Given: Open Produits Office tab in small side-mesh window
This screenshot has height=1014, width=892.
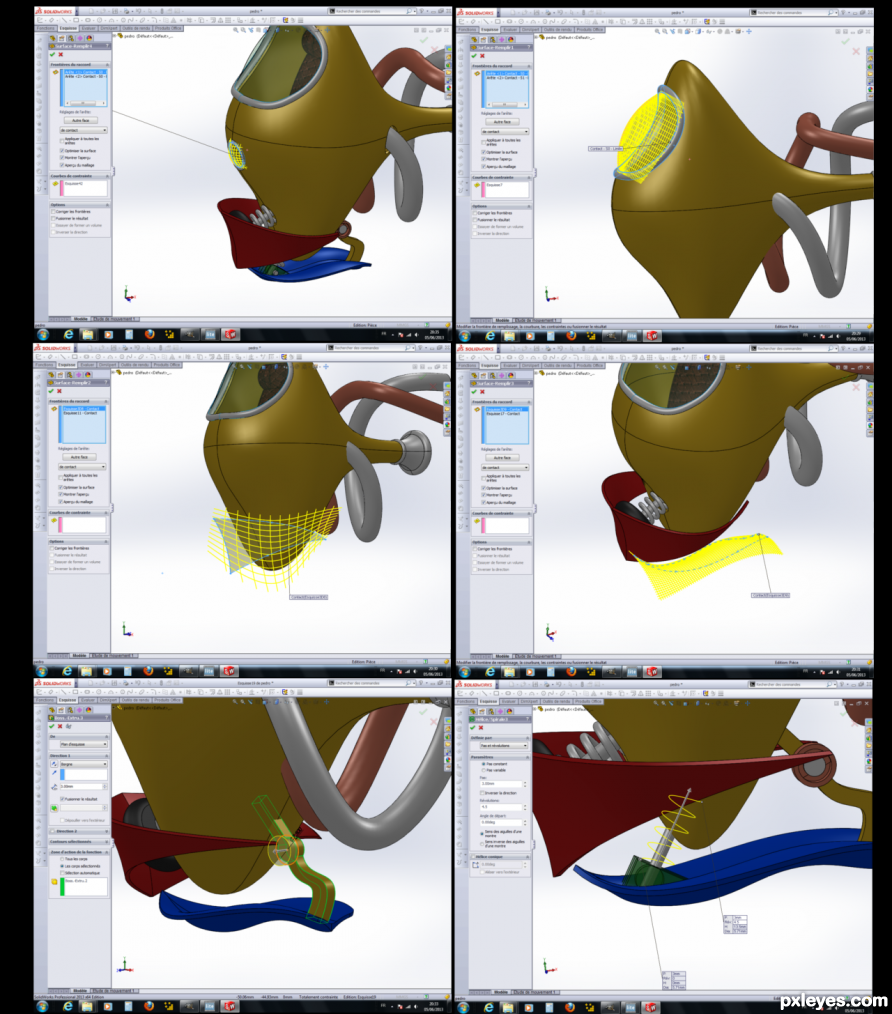Looking at the screenshot, I should pos(168,28).
